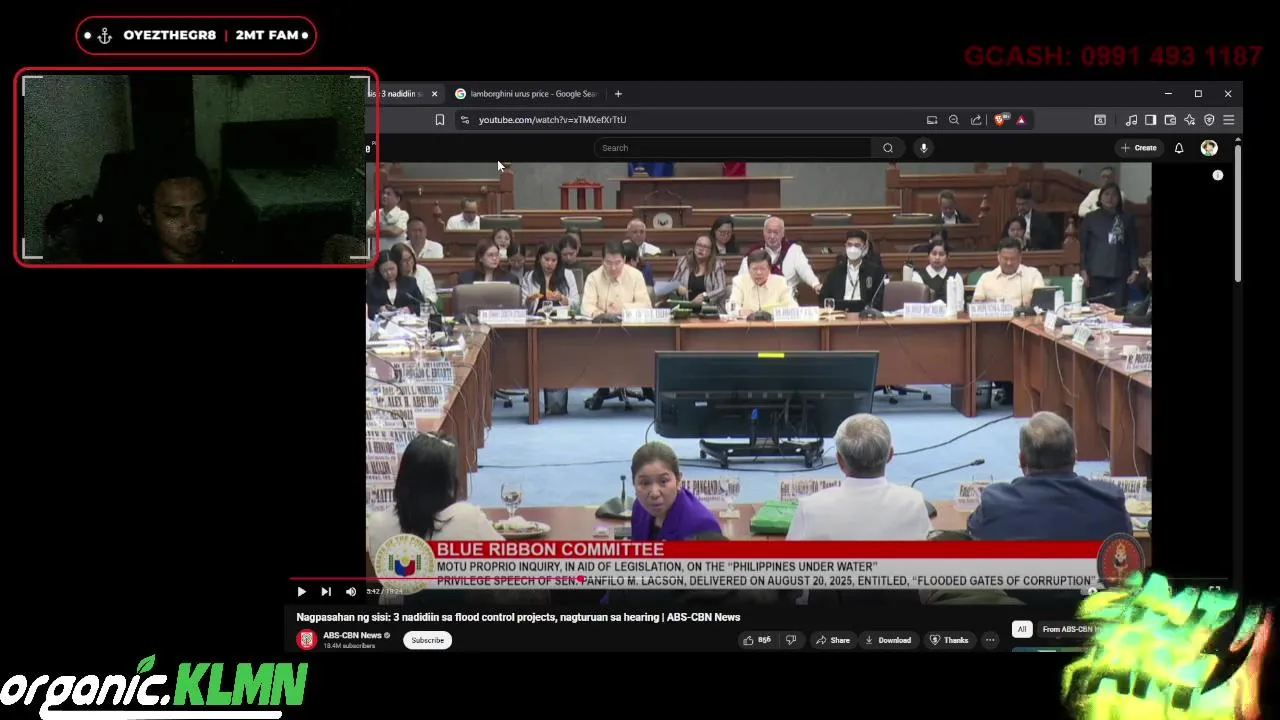This screenshot has height=720, width=1280.
Task: Mute the video volume speaker icon
Action: [350, 592]
